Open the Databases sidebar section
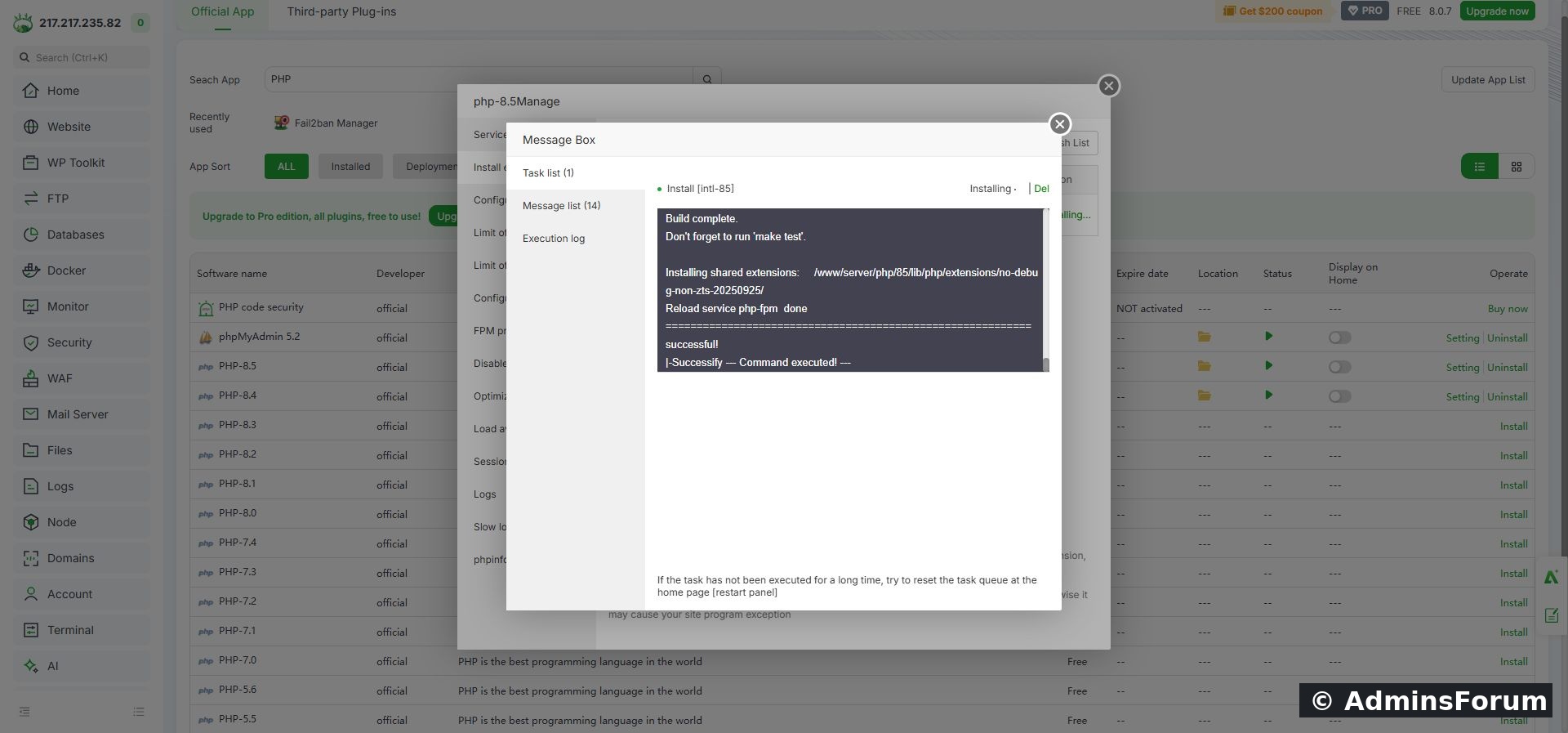Screen dimensions: 1568x733 (x=82, y=235)
